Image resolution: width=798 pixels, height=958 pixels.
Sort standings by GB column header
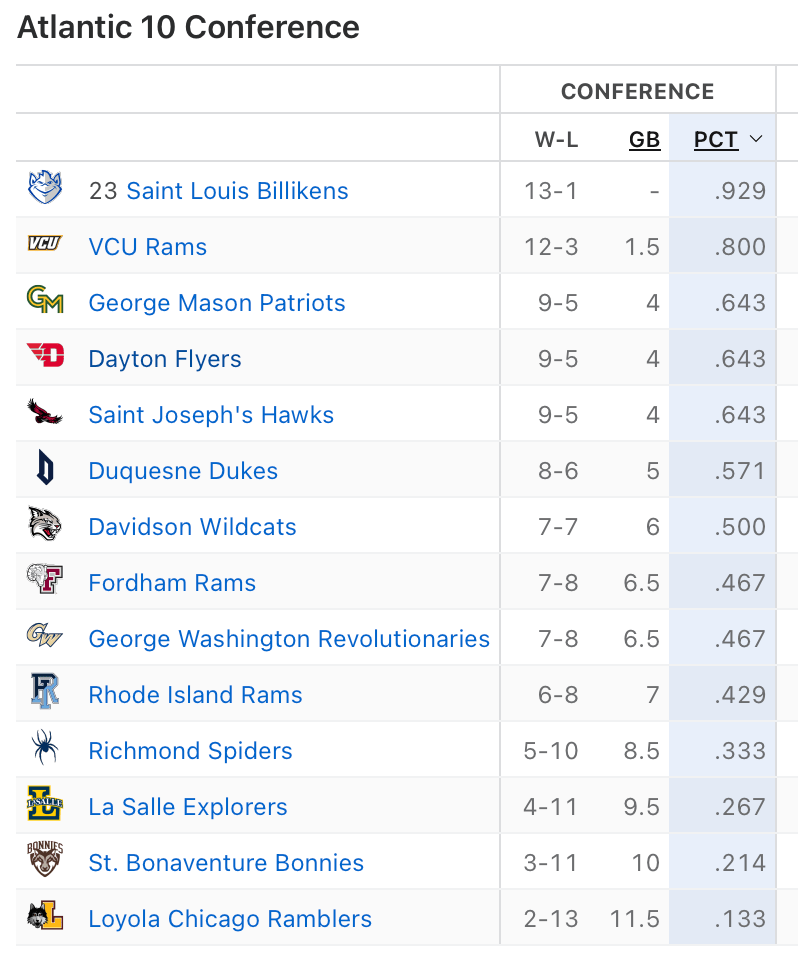[x=645, y=140]
